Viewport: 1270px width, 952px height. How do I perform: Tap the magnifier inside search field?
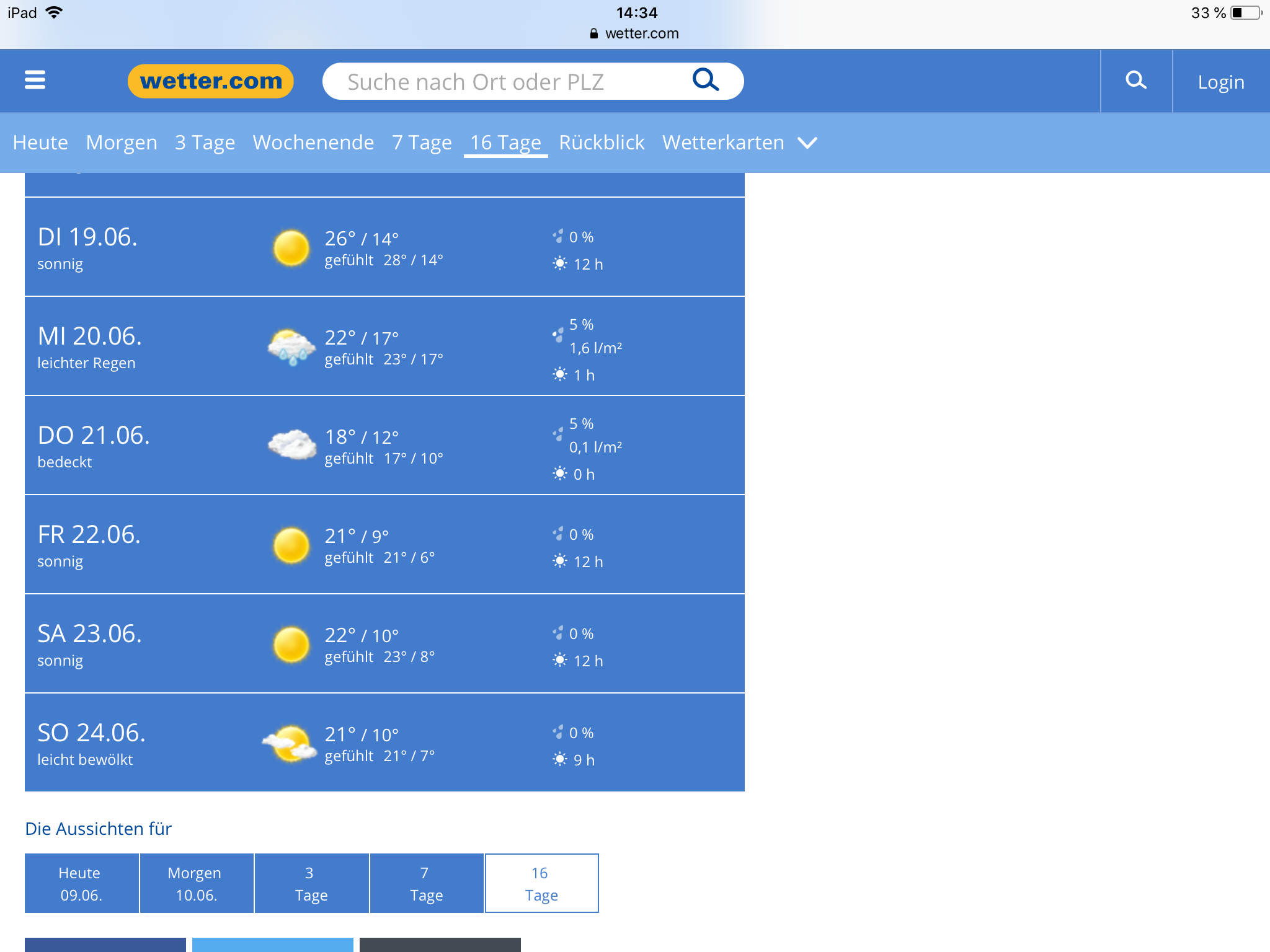[705, 81]
